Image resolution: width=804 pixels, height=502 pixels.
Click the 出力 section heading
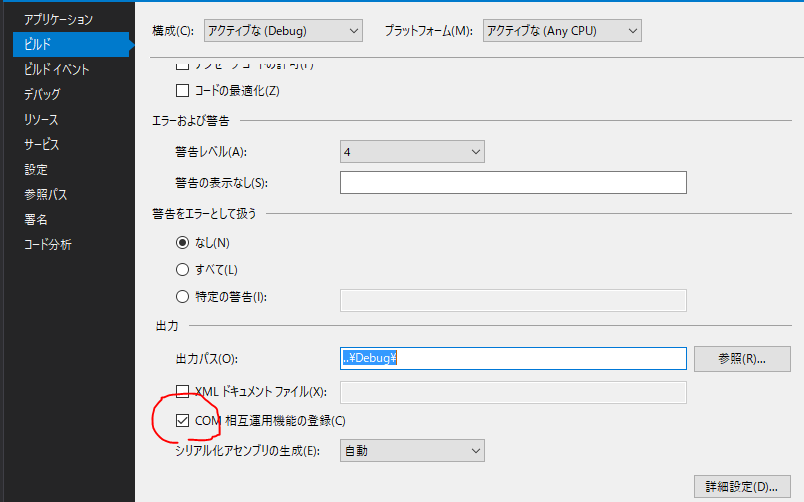click(167, 326)
